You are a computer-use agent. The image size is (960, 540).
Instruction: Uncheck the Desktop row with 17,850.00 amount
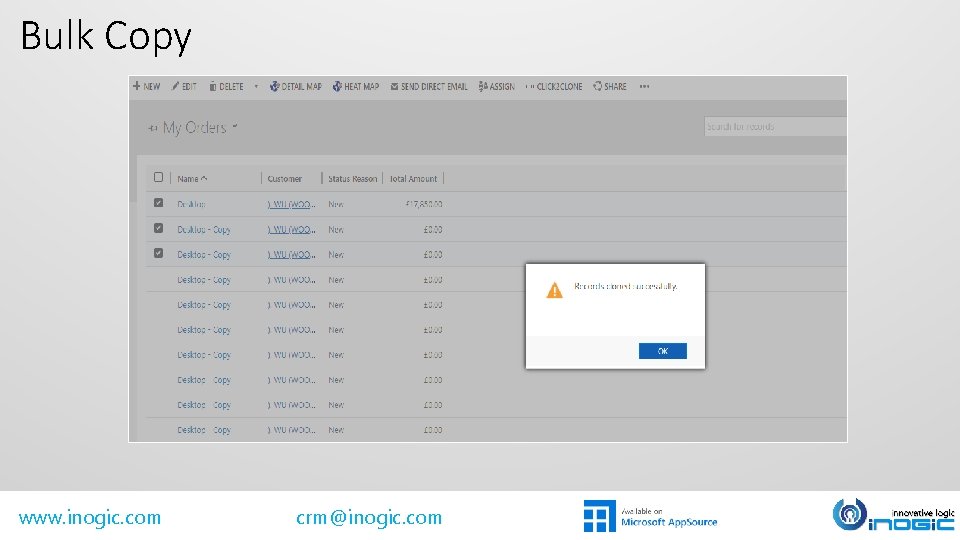tap(159, 203)
